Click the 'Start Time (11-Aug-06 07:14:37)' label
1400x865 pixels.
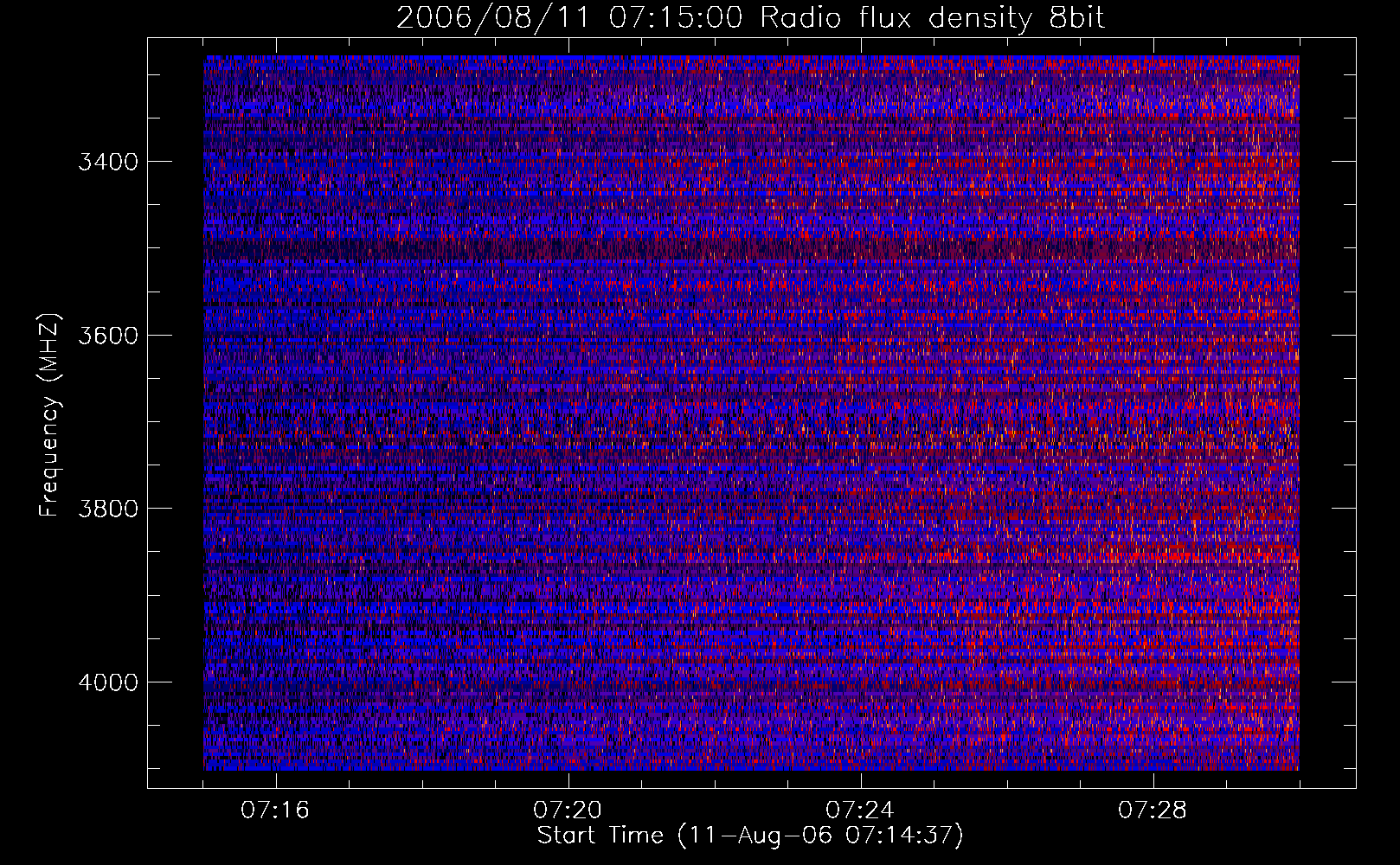click(750, 836)
